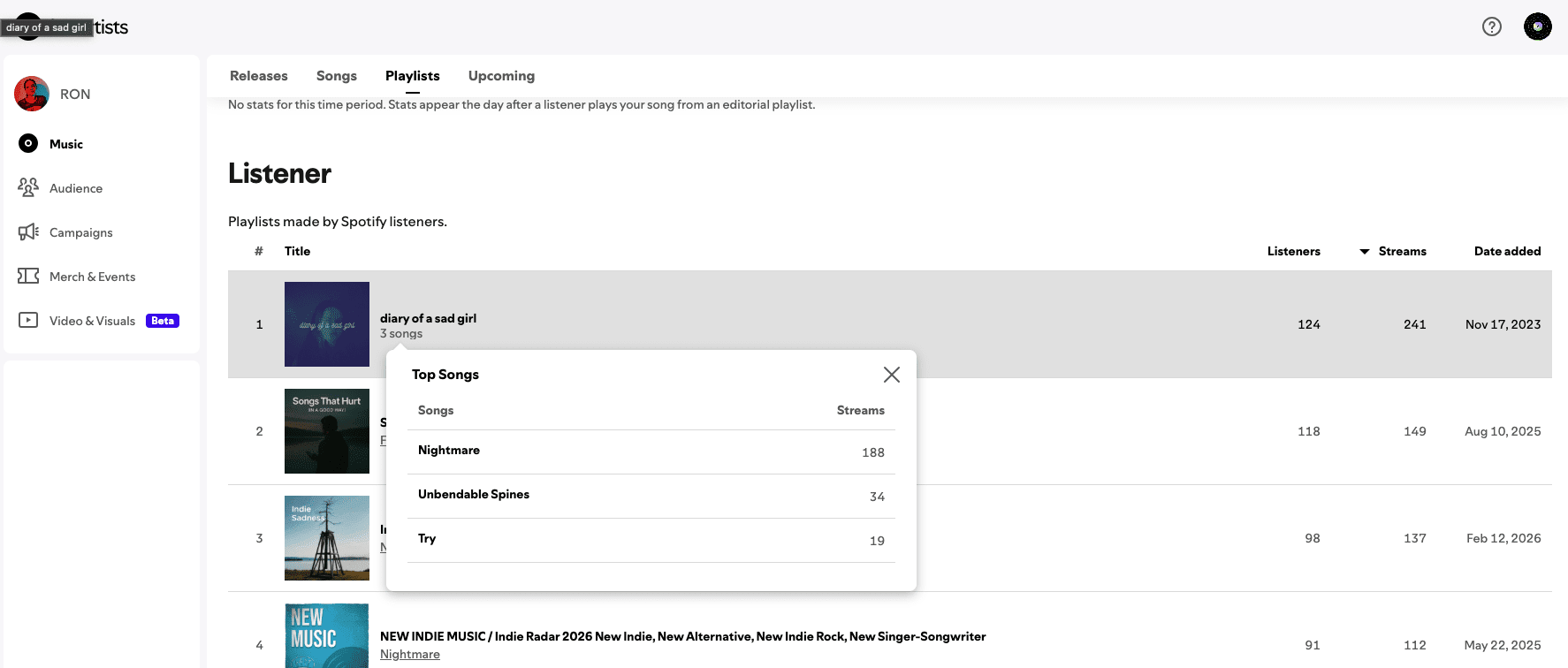The width and height of the screenshot is (1568, 668).
Task: Sort playlists by Listeners column
Action: click(1293, 251)
